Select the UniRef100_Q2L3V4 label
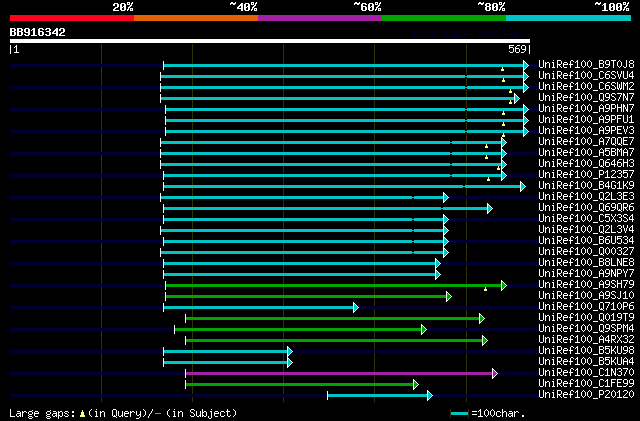The height and width of the screenshot is (421, 640). click(x=586, y=229)
